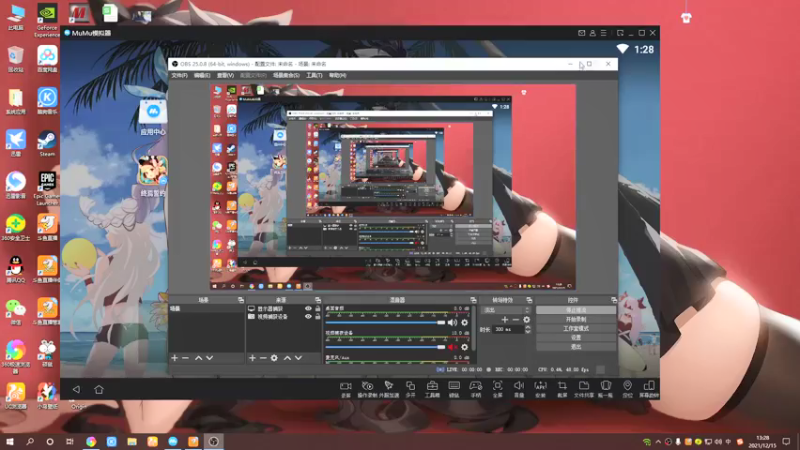
Task: Toggle lock on display capture source
Action: [317, 309]
